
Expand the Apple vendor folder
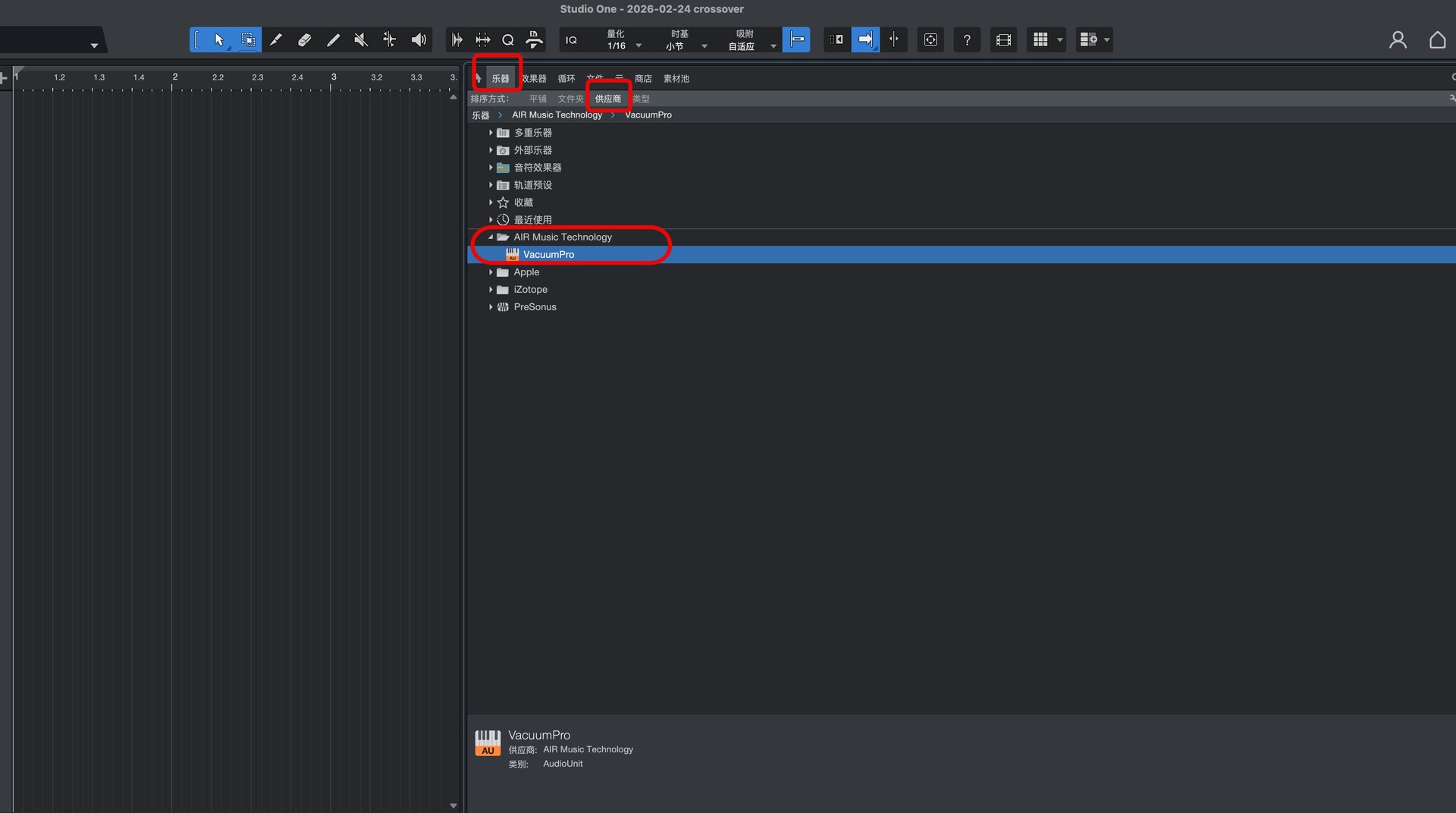491,272
